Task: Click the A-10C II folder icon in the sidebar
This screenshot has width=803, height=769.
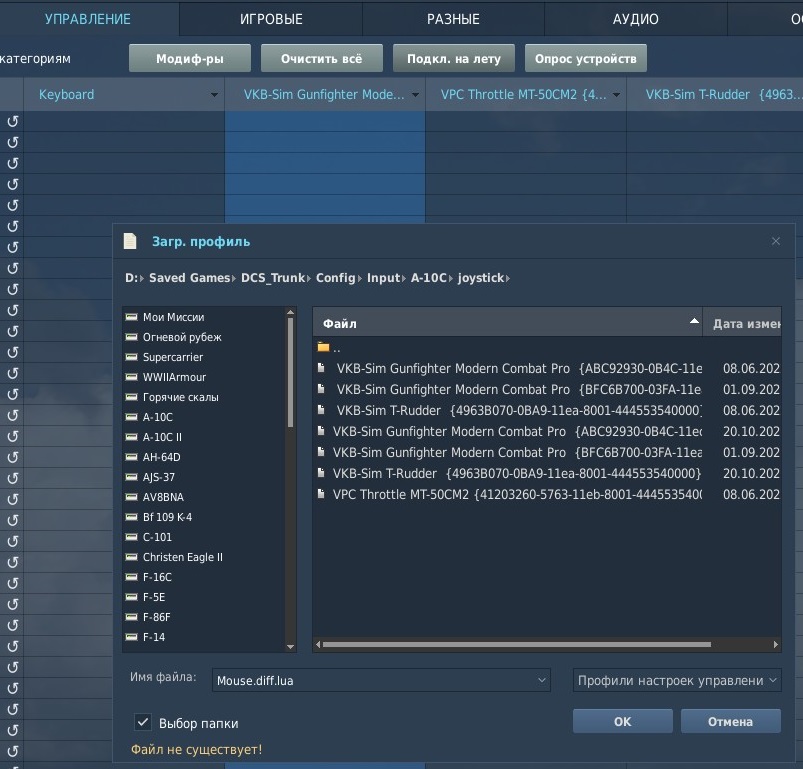Action: [x=132, y=437]
